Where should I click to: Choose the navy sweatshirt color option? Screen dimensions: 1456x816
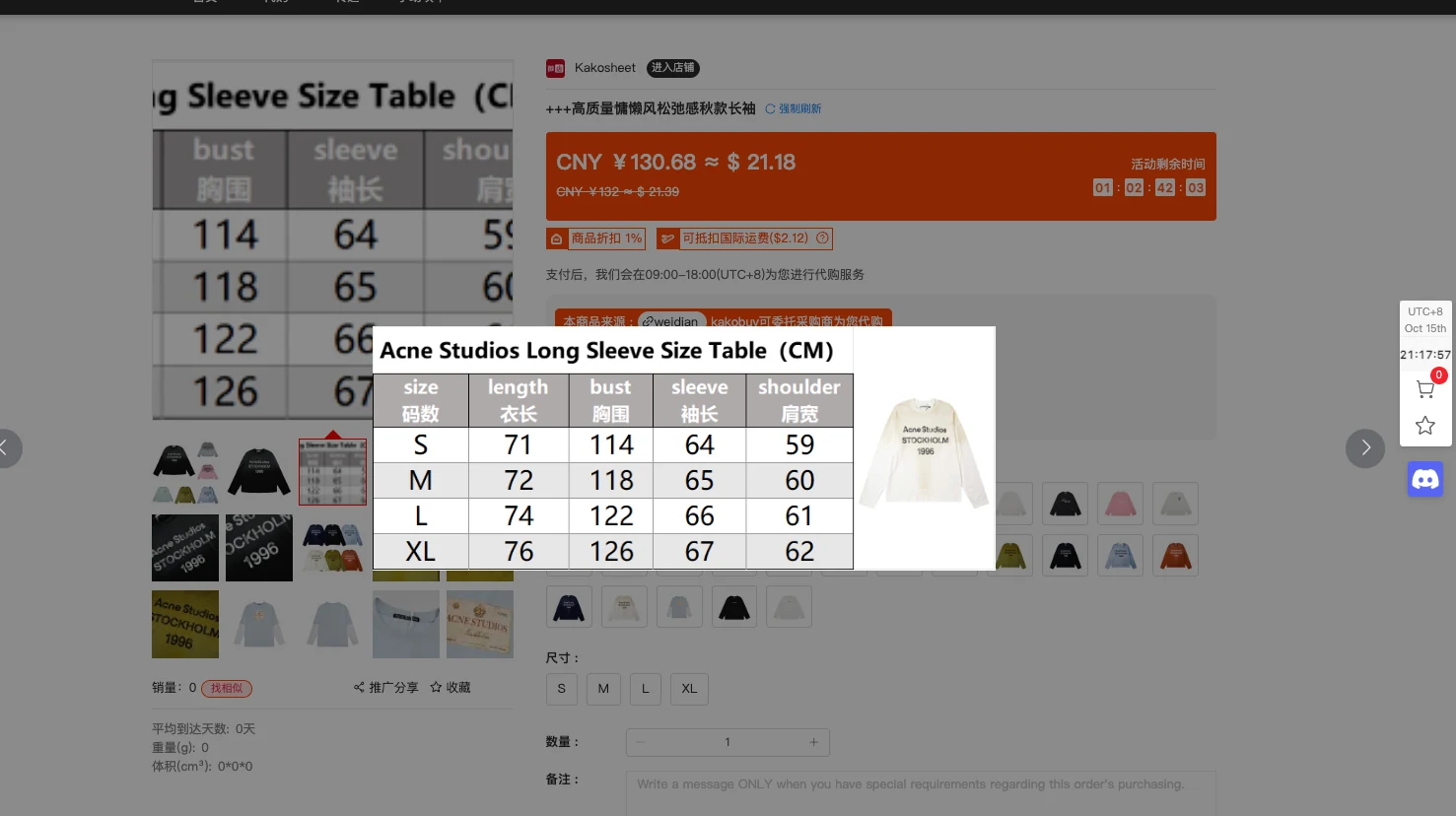[x=569, y=607]
